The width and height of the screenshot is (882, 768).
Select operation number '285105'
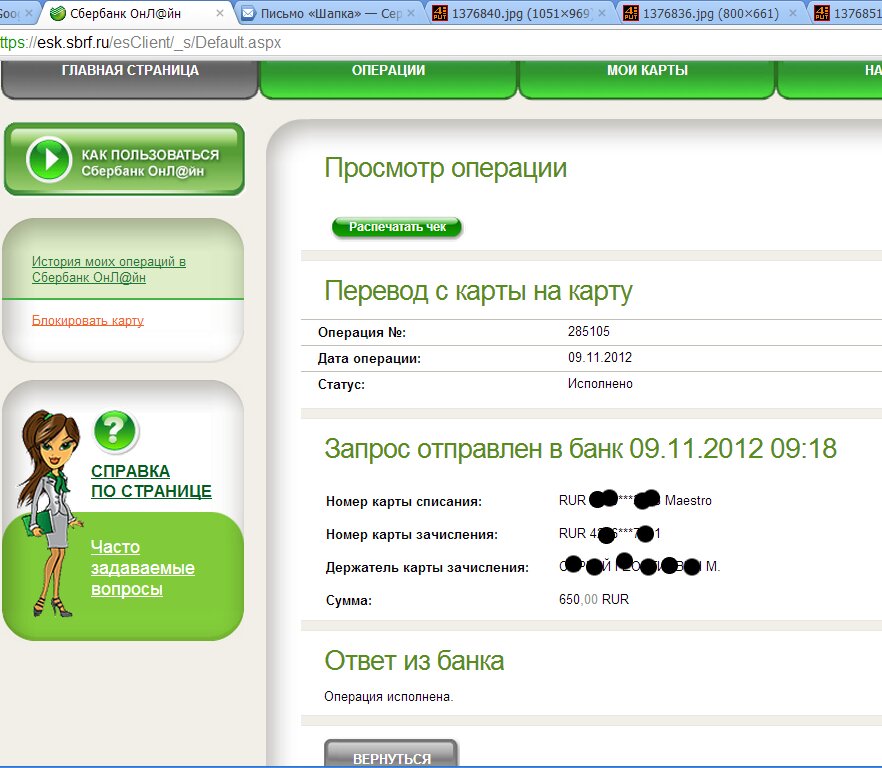(x=588, y=331)
